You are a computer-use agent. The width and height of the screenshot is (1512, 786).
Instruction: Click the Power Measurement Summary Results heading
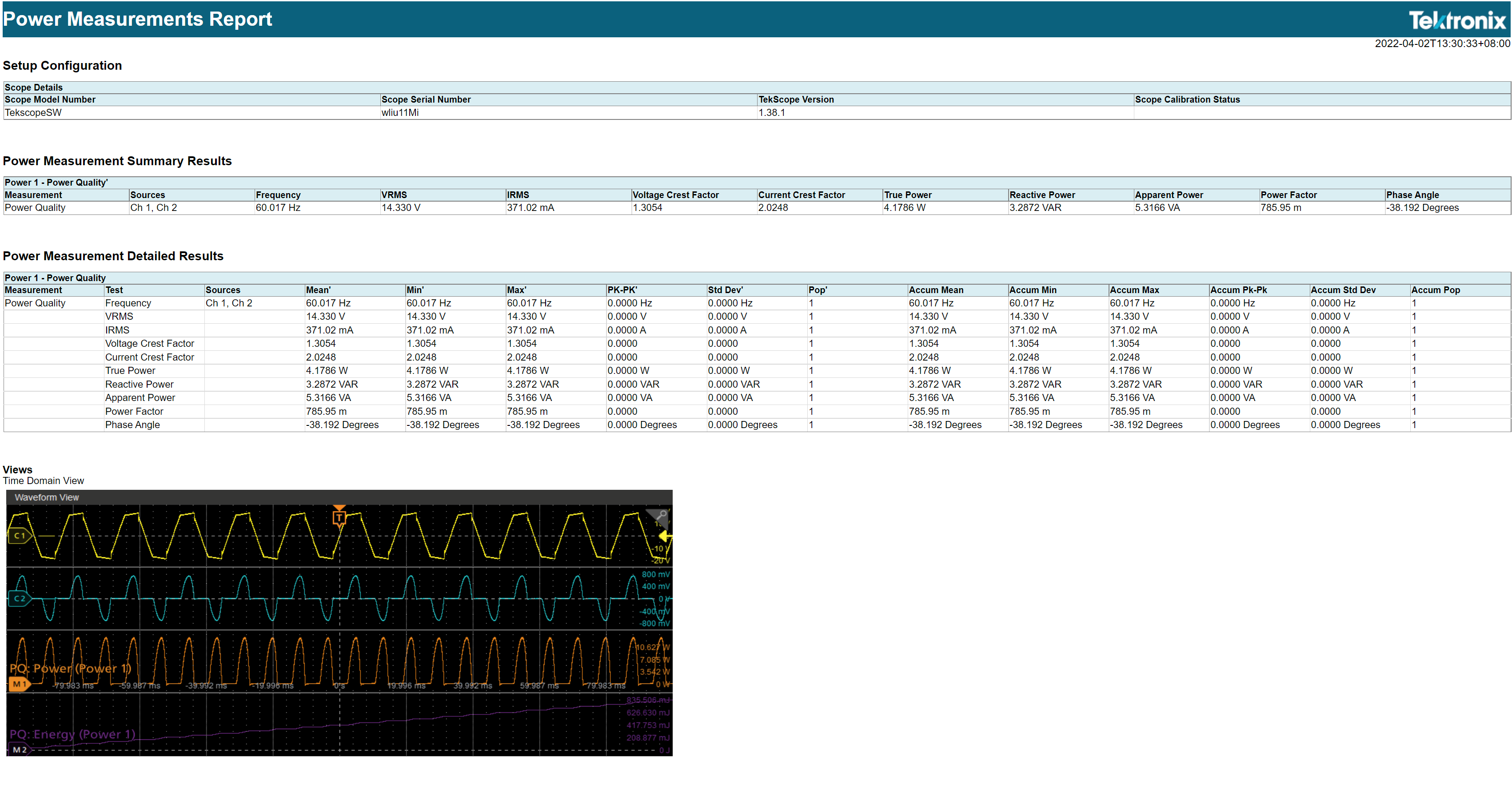[117, 161]
